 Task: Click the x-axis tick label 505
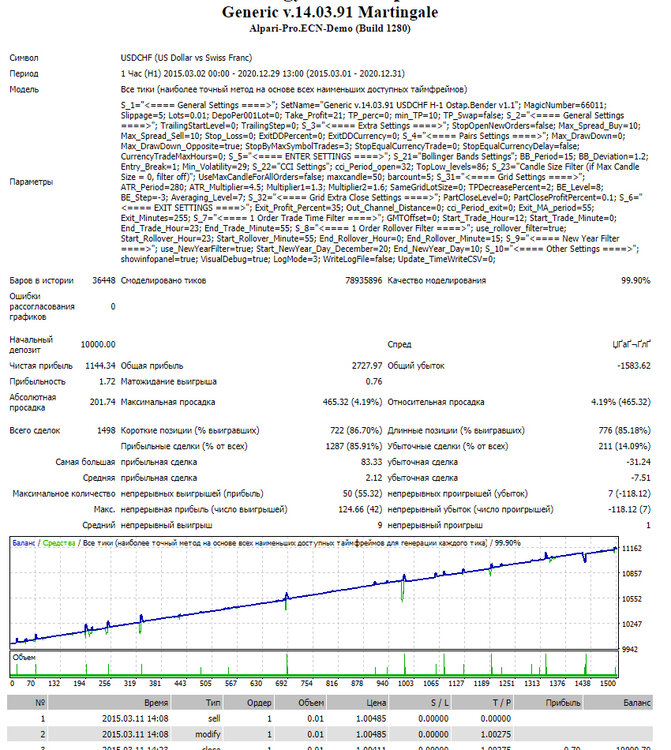pos(205,684)
